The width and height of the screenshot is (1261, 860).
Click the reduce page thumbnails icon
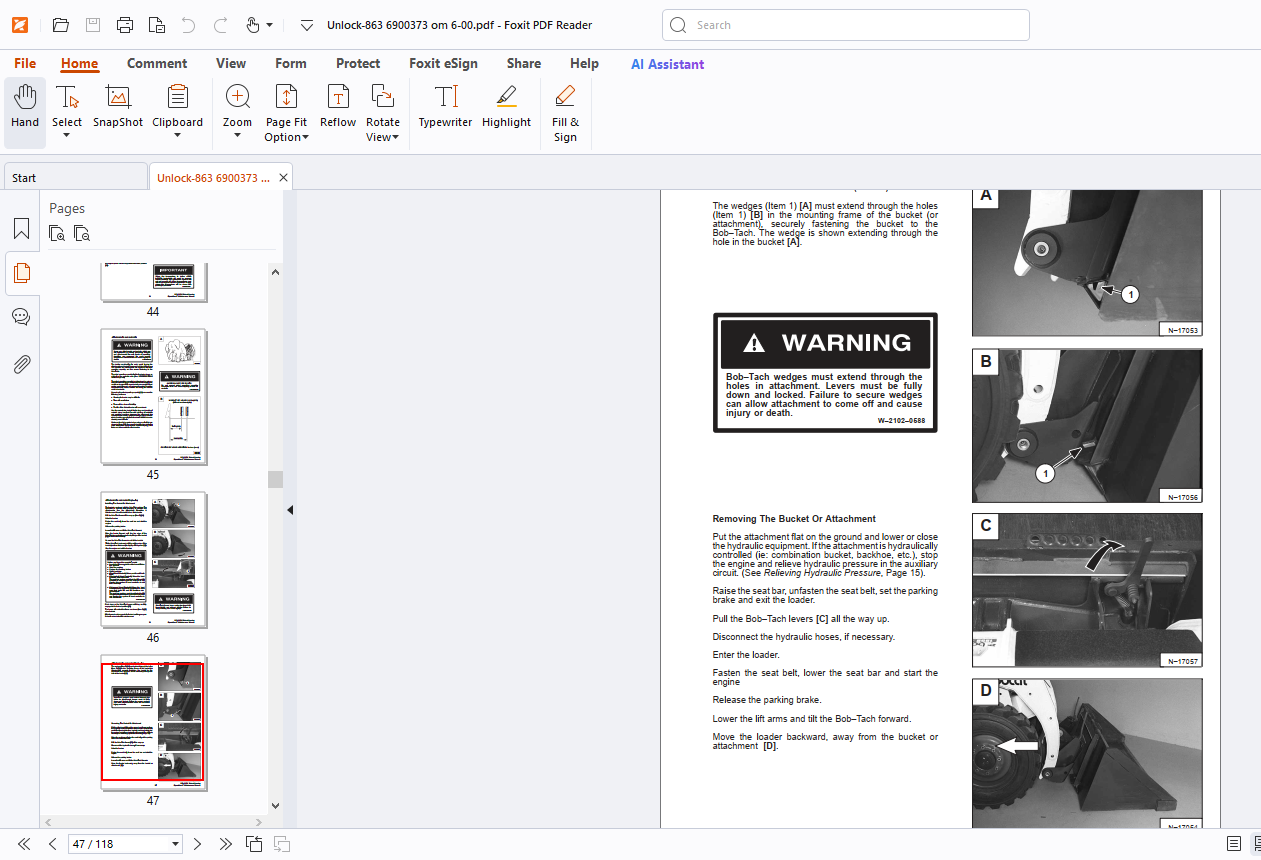pyautogui.click(x=82, y=234)
